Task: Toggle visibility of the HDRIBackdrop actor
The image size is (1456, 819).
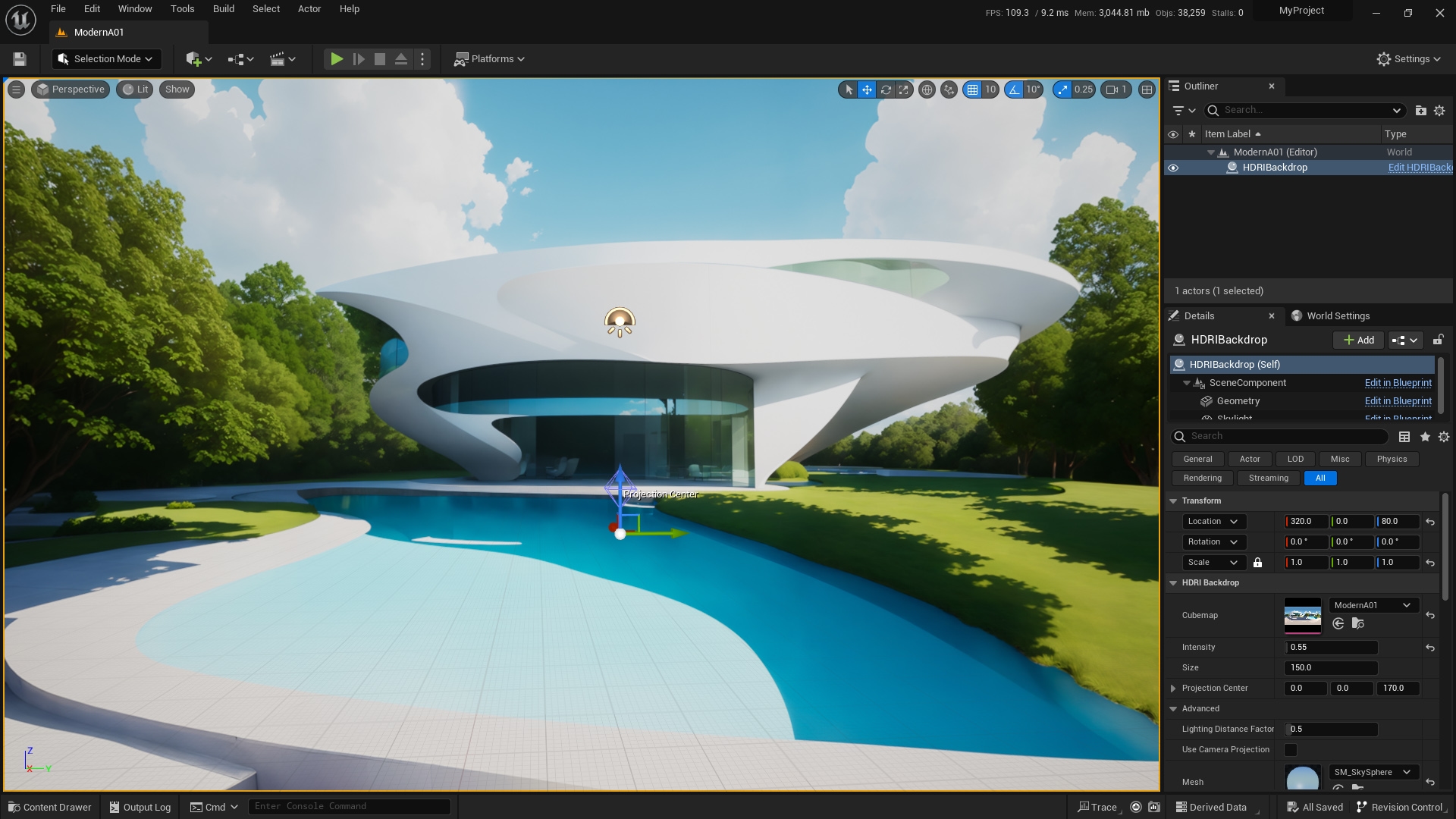Action: click(x=1174, y=167)
